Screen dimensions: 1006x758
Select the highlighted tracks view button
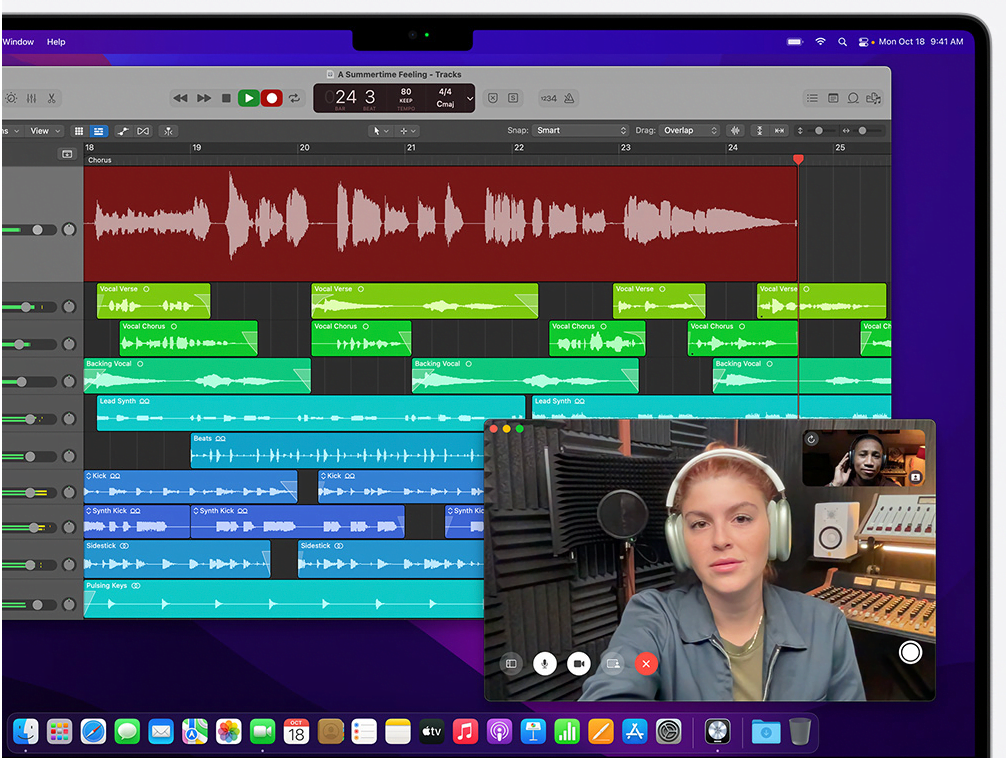click(x=98, y=131)
